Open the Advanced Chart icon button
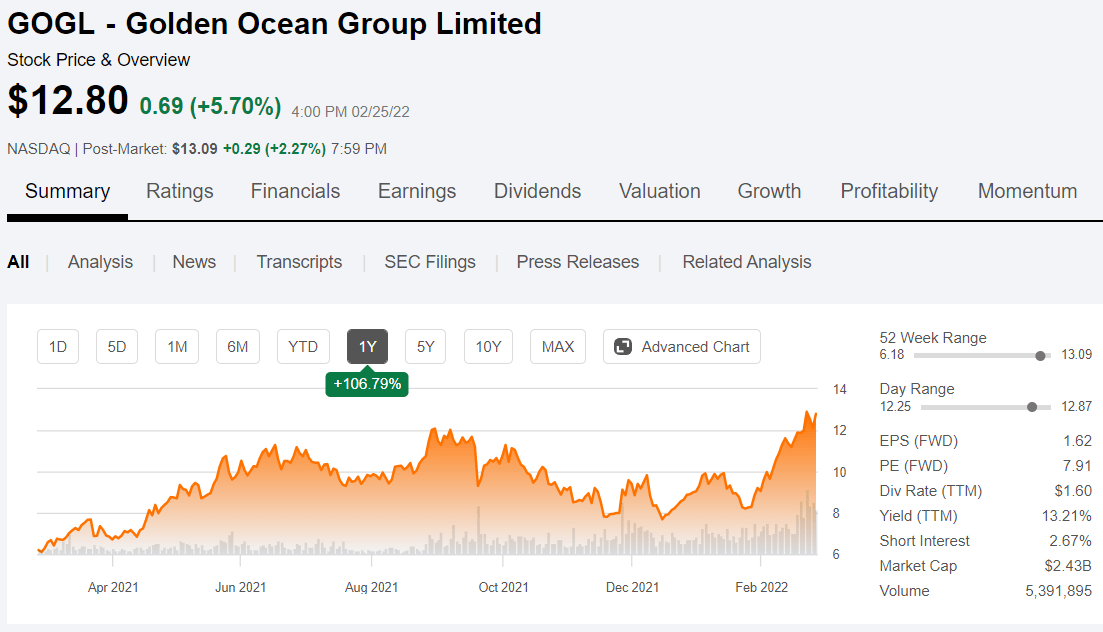1103x632 pixels. [x=622, y=347]
